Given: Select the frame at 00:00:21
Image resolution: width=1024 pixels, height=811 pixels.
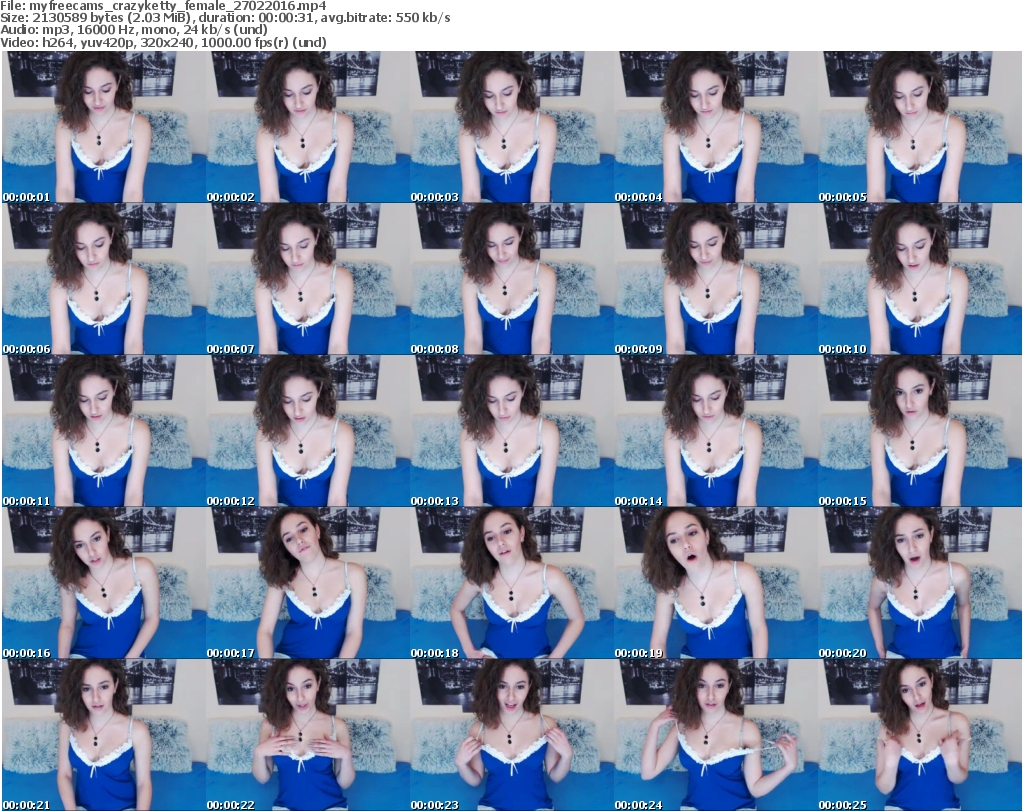Looking at the screenshot, I should pos(103,735).
